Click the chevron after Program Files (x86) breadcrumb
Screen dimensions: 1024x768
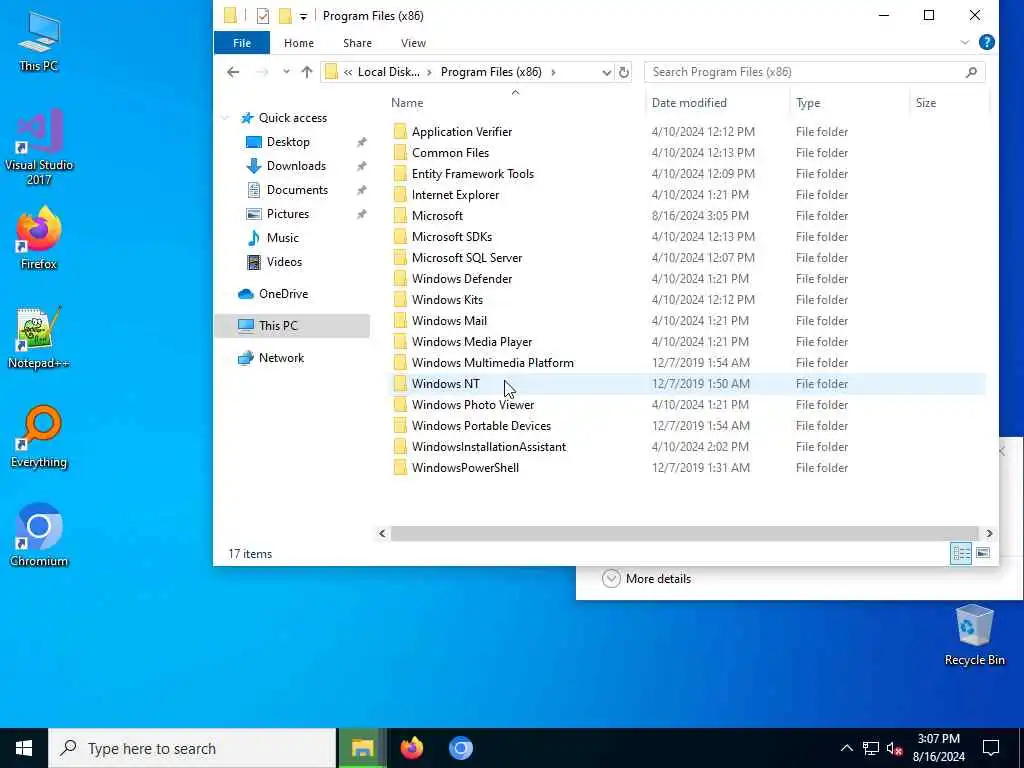click(553, 72)
